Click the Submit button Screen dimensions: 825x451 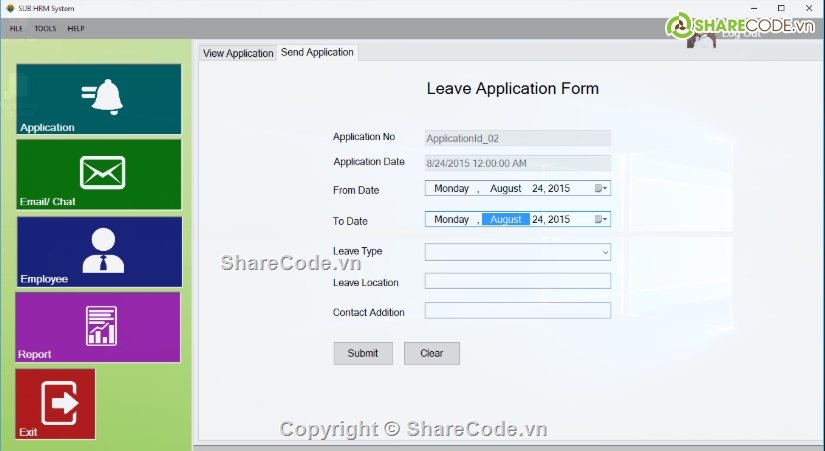click(x=363, y=353)
